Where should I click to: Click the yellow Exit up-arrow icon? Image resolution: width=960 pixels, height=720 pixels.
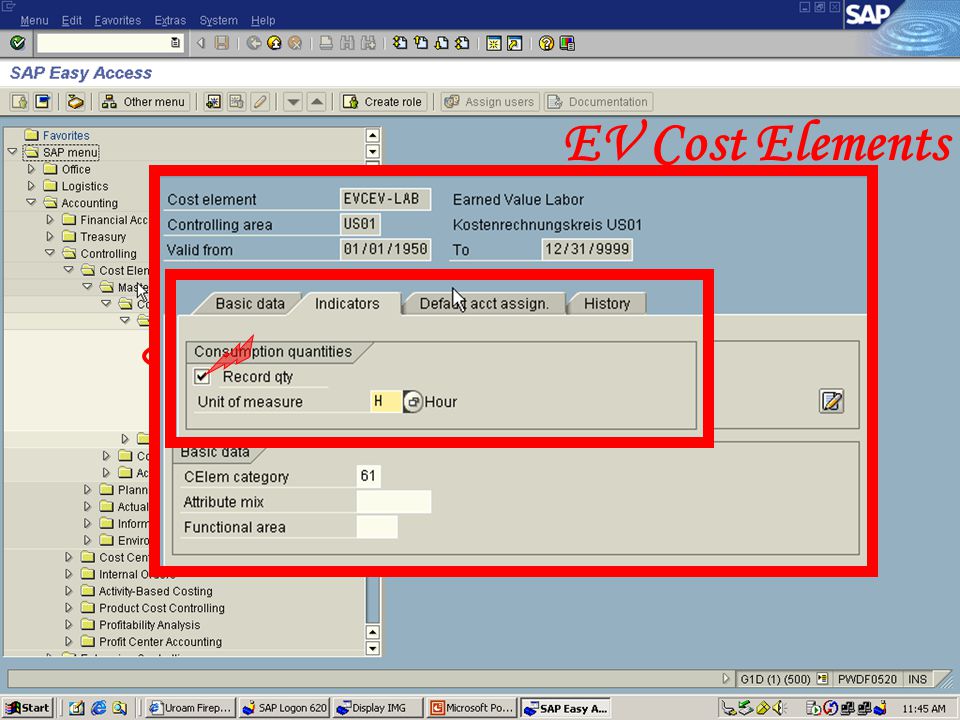coord(274,43)
